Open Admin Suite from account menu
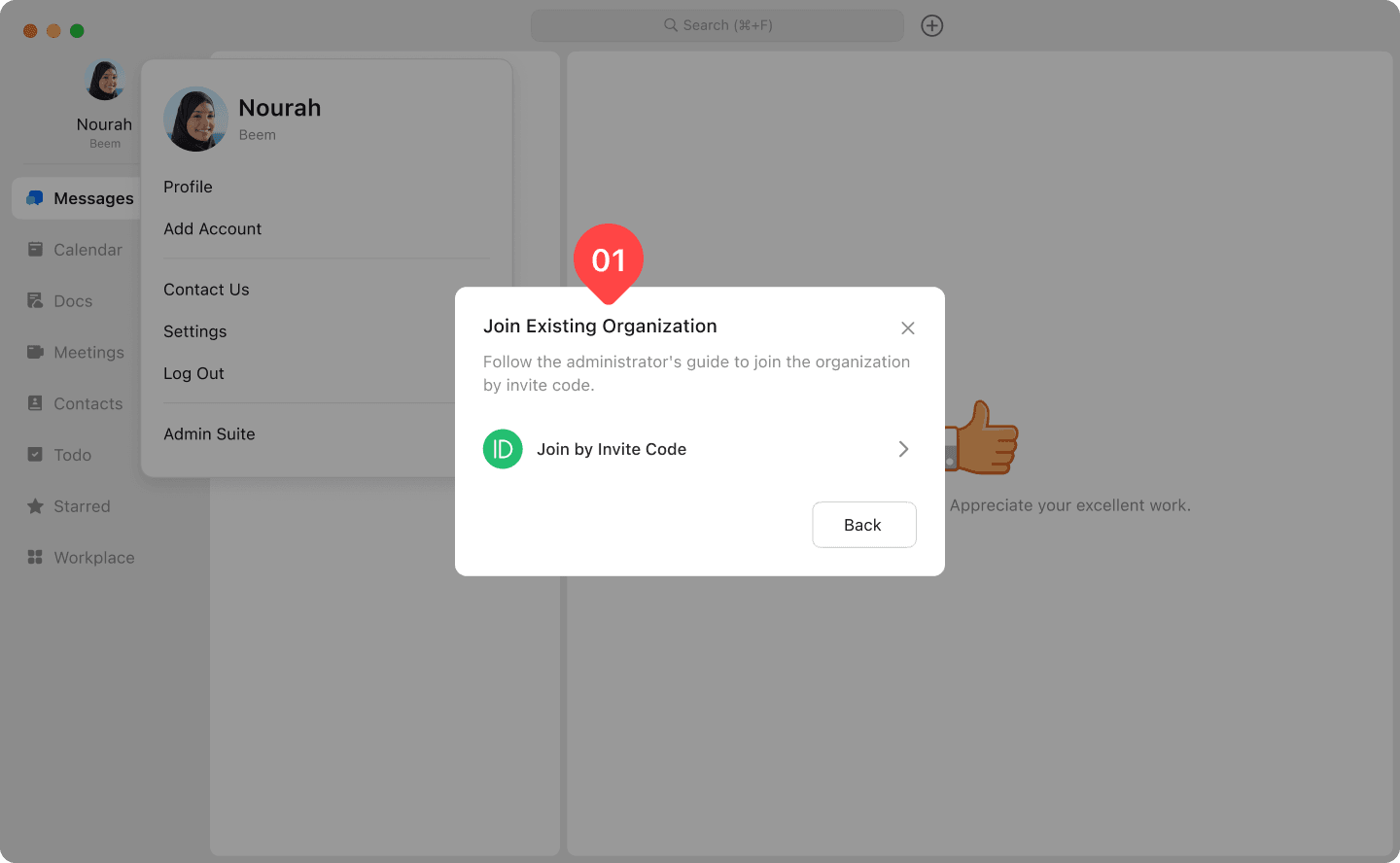Viewport: 1400px width, 863px height. 209,434
